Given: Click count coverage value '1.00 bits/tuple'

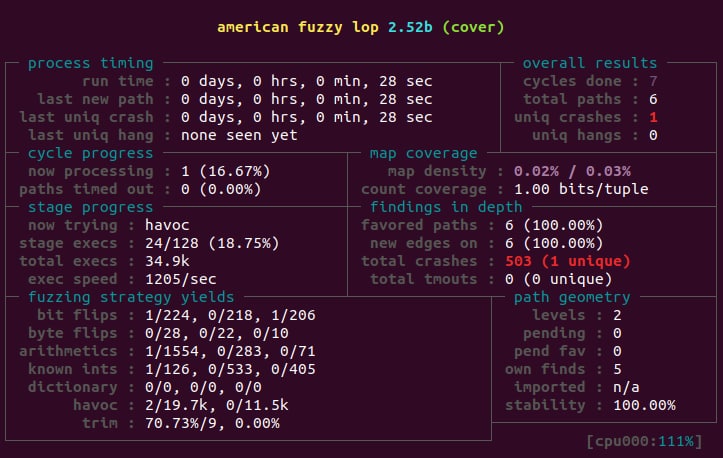Looking at the screenshot, I should coord(581,189).
